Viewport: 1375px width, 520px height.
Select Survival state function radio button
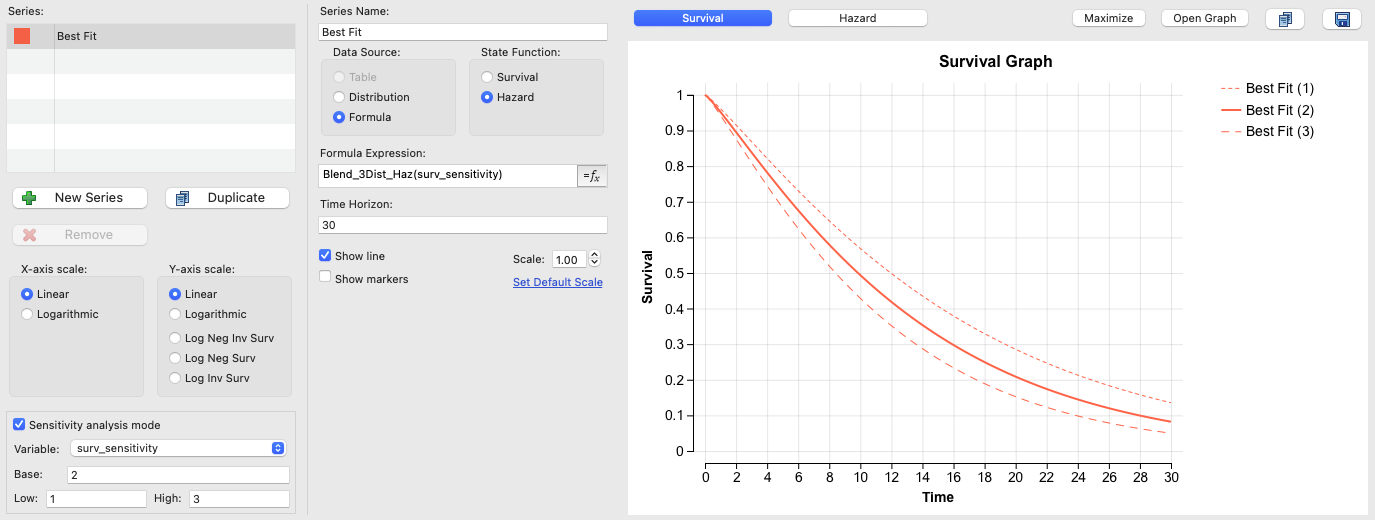pyautogui.click(x=488, y=77)
